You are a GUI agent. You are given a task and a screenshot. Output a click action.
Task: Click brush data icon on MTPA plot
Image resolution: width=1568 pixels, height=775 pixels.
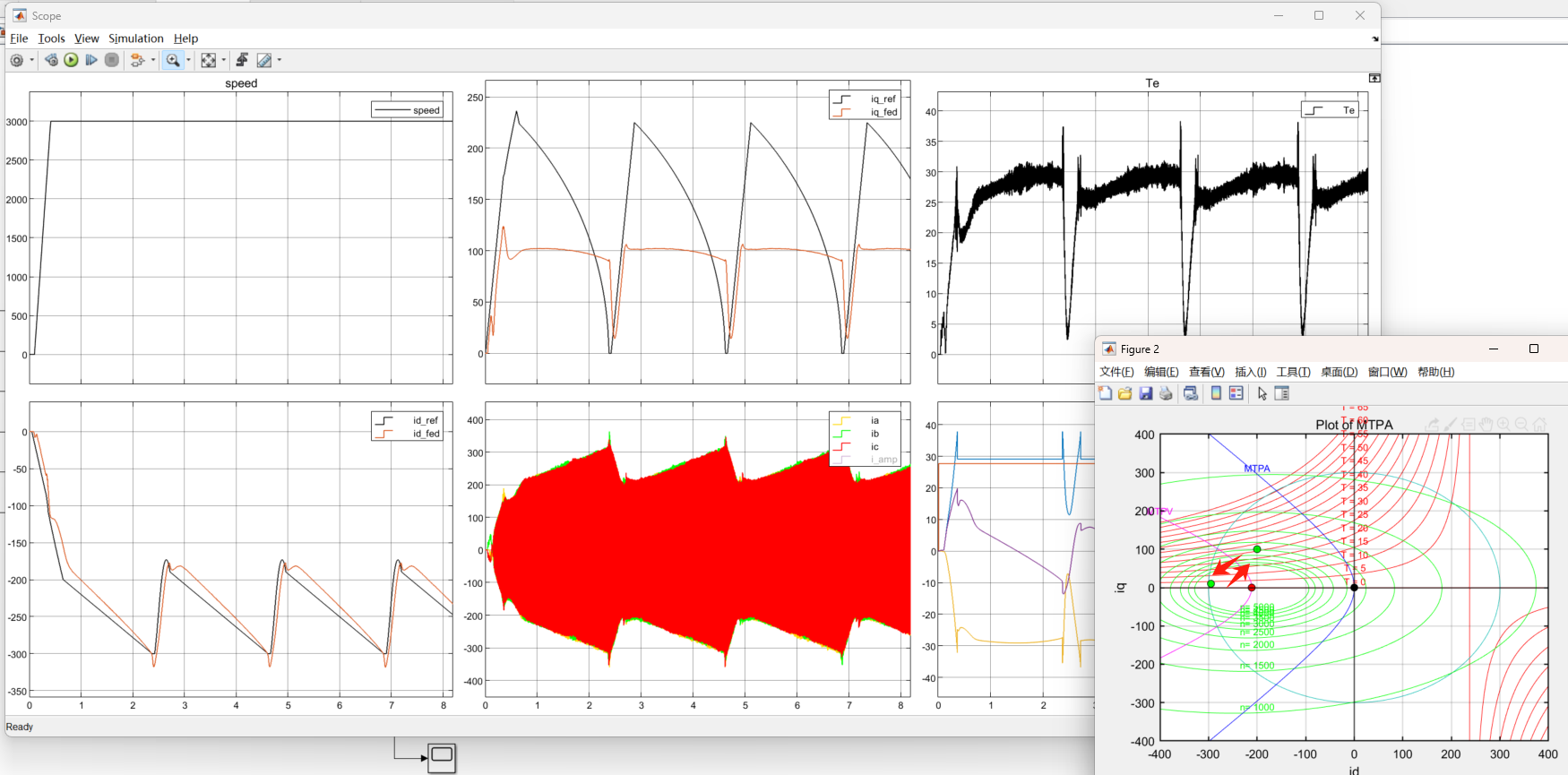tap(1451, 425)
